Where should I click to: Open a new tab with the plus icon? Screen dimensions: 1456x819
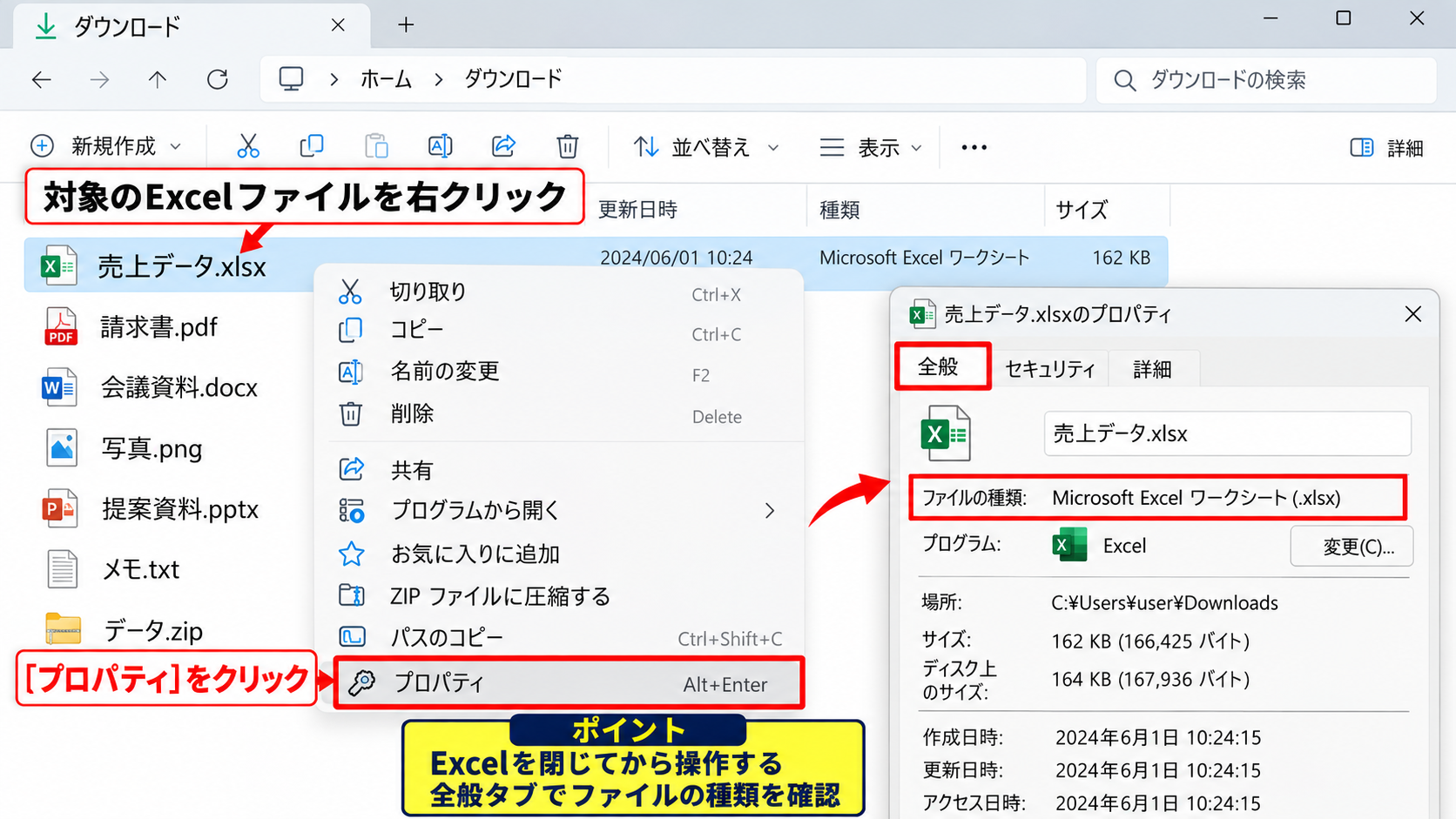(406, 25)
